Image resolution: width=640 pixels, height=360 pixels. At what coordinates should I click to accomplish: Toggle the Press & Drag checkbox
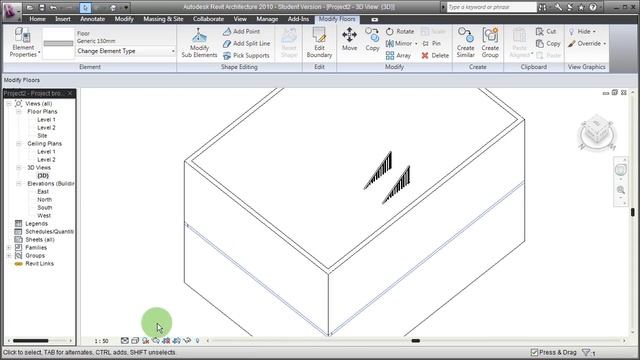(534, 352)
